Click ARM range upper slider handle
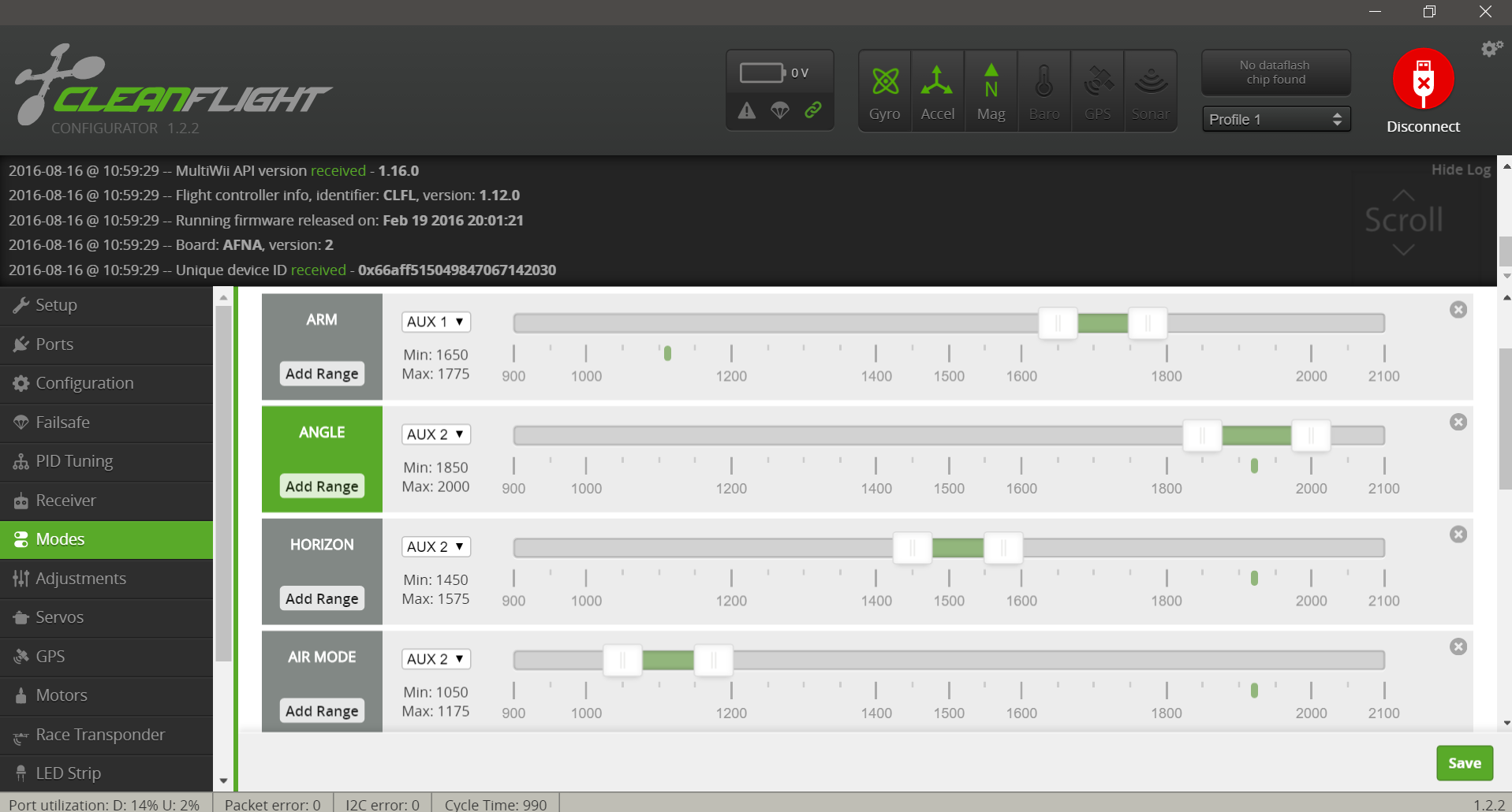The height and width of the screenshot is (812, 1512). pos(1148,322)
